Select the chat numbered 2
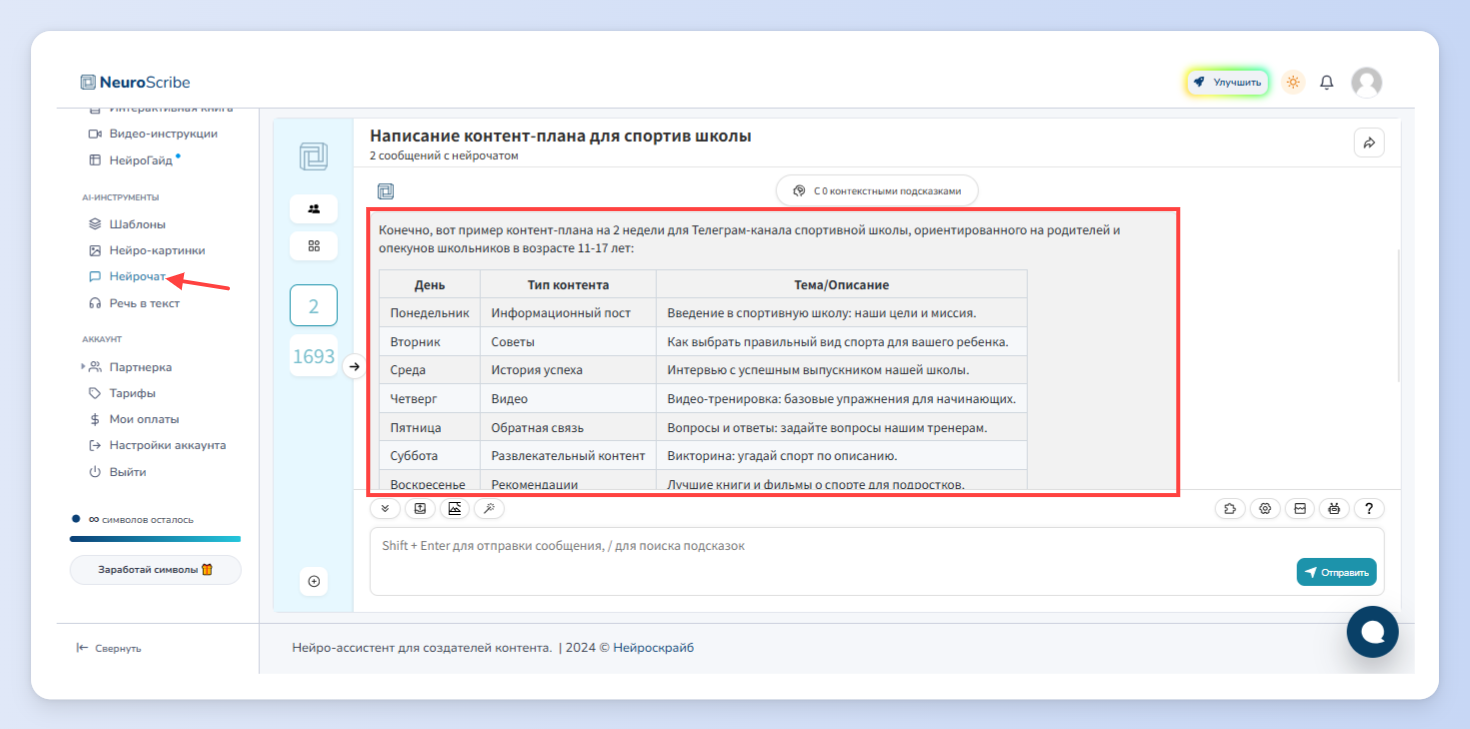This screenshot has height=729, width=1470. (314, 306)
